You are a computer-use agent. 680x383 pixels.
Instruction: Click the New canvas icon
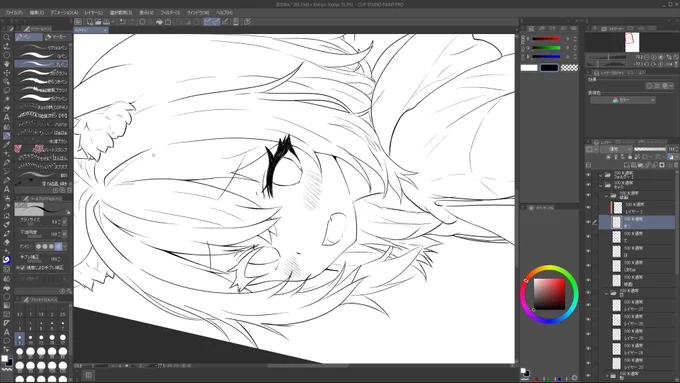(90, 22)
